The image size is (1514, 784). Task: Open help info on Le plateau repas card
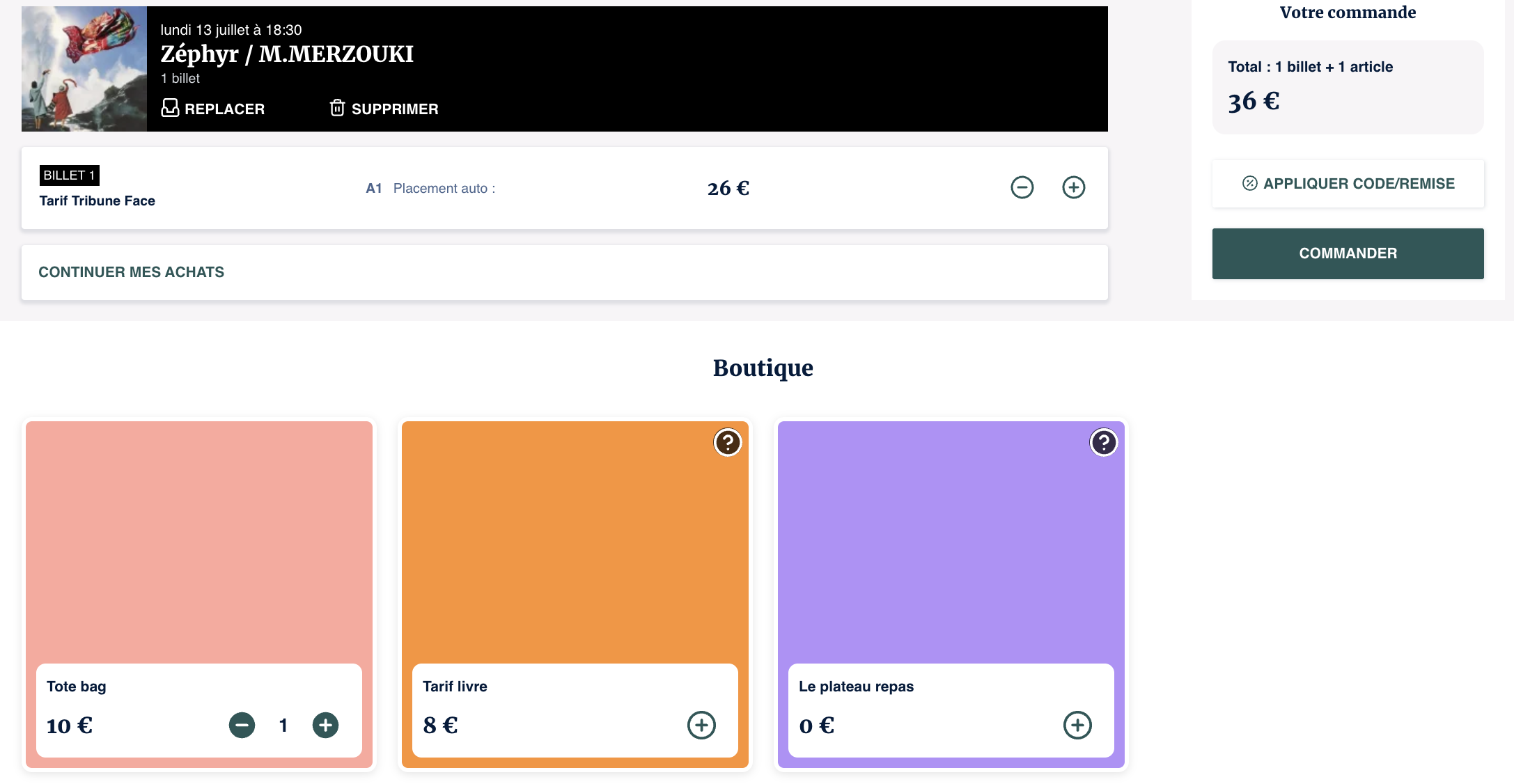[1104, 442]
